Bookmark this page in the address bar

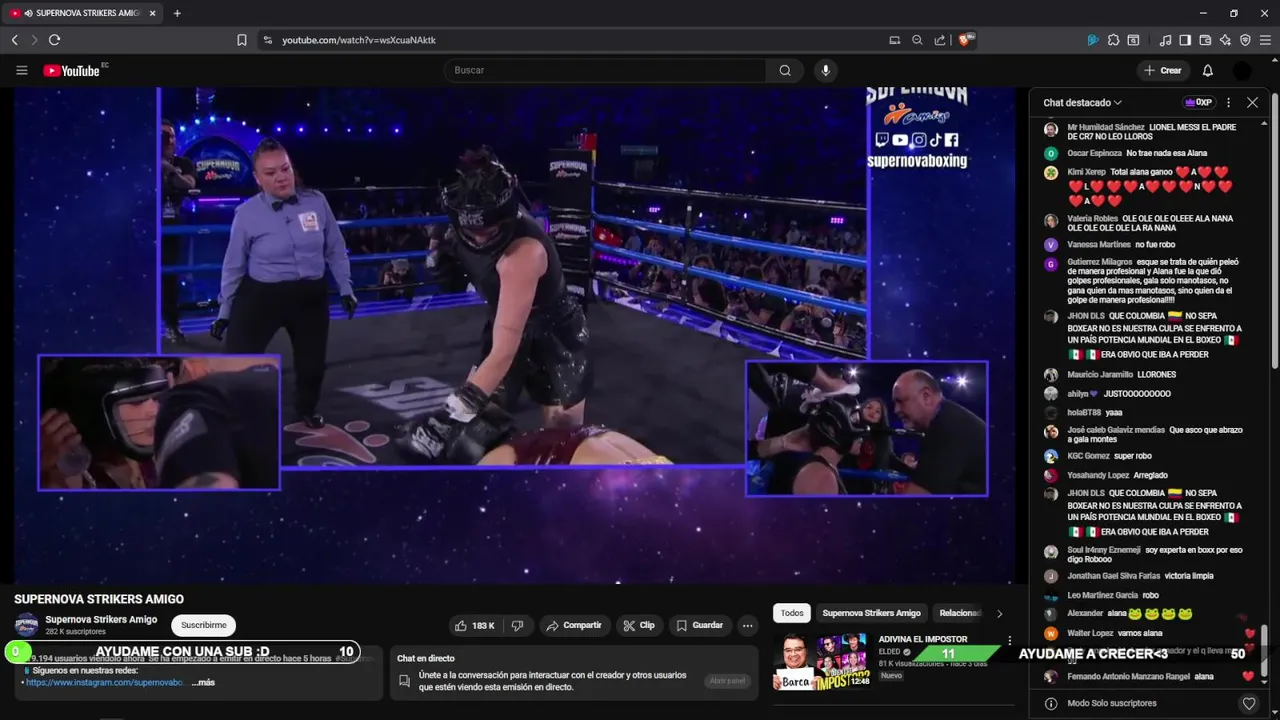(x=241, y=40)
